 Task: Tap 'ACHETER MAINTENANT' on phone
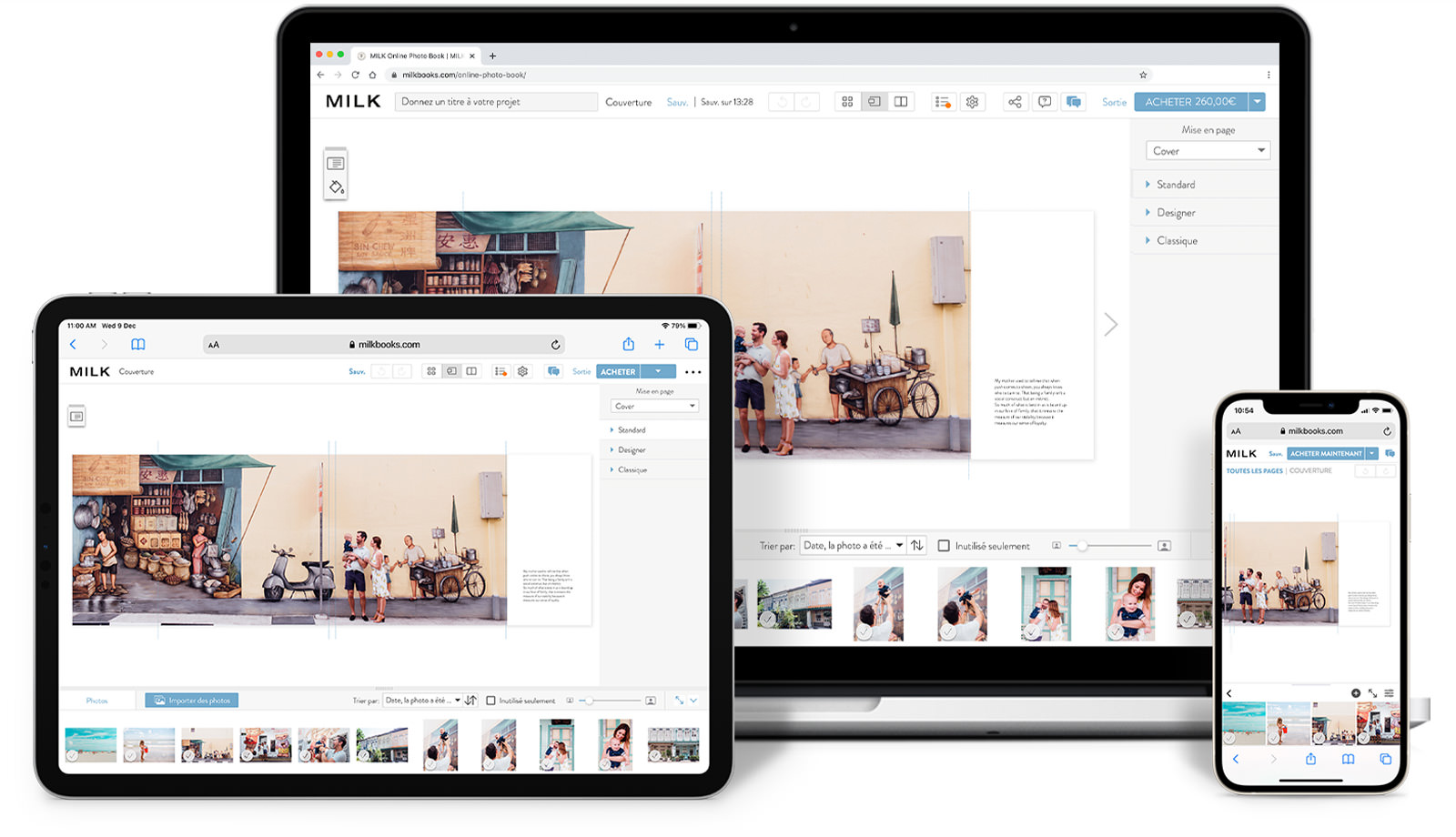pyautogui.click(x=1326, y=453)
